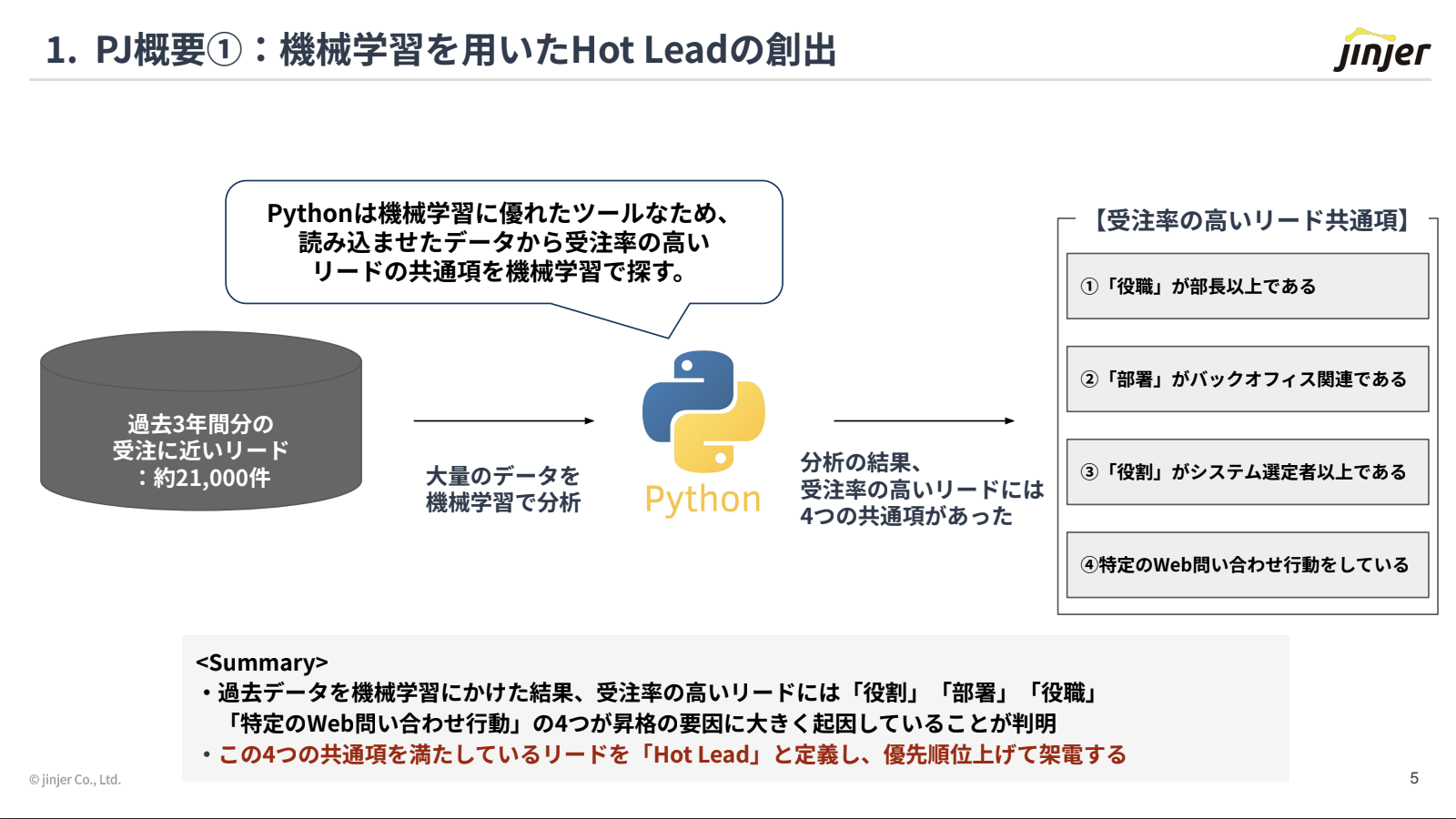Click the Python speech bubble callout
1456x819 pixels.
coord(504,242)
